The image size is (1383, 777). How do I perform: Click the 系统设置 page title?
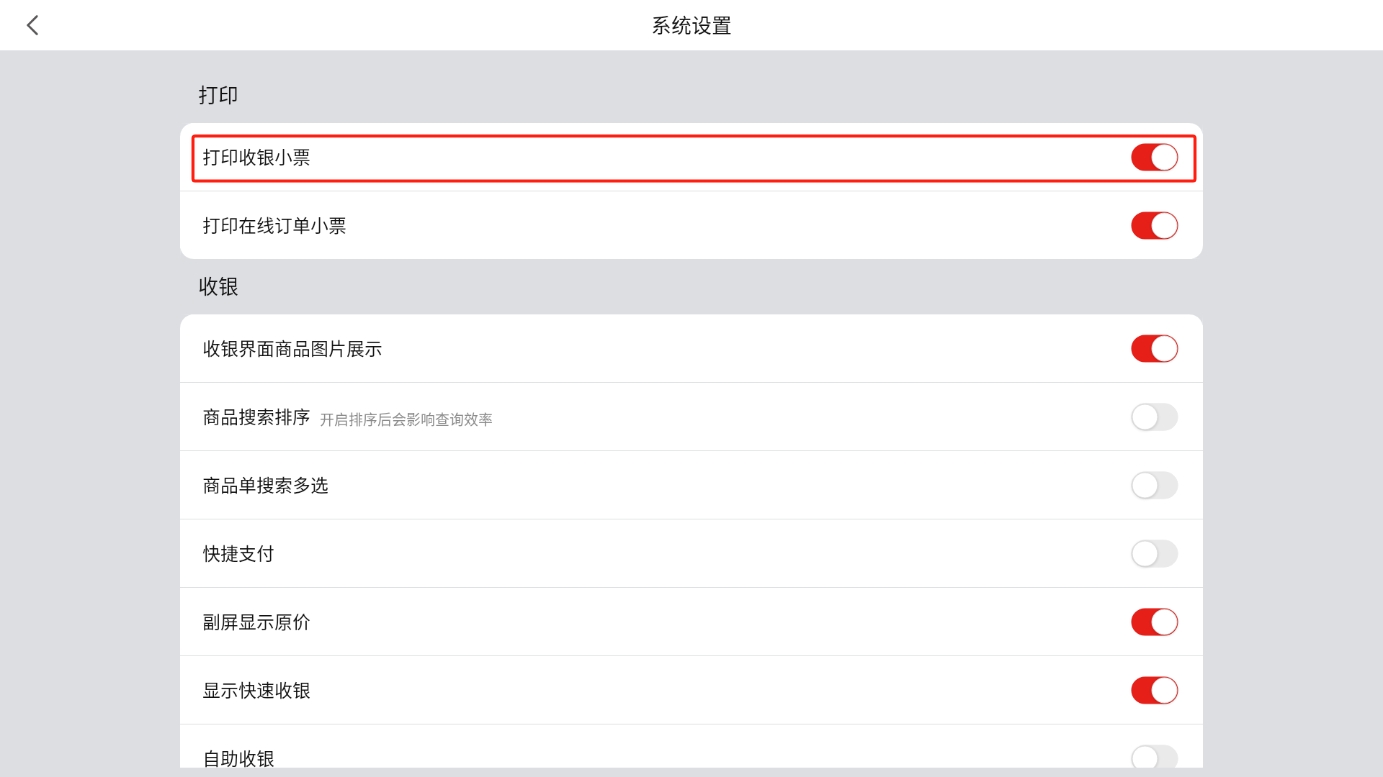[x=691, y=26]
